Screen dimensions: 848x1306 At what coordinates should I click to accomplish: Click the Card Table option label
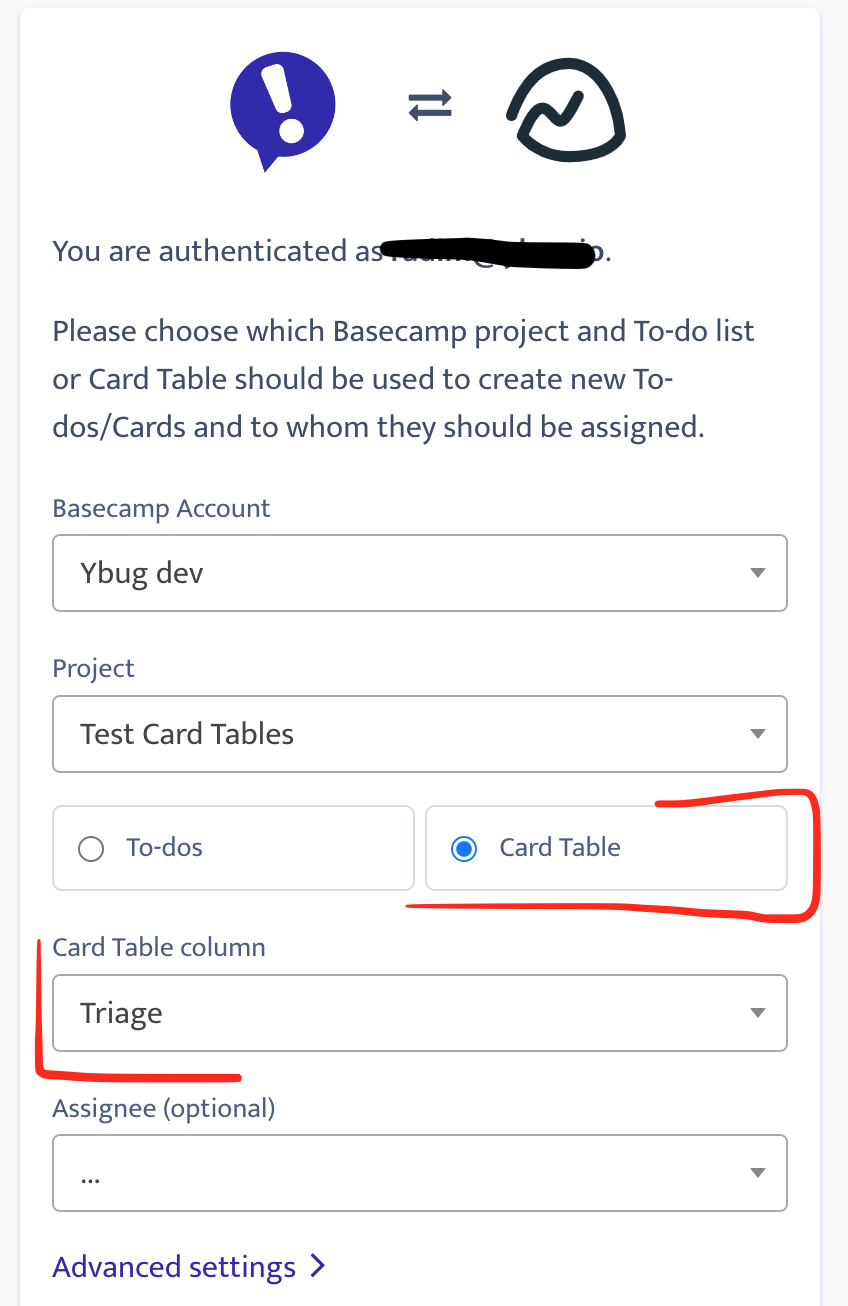coord(560,847)
